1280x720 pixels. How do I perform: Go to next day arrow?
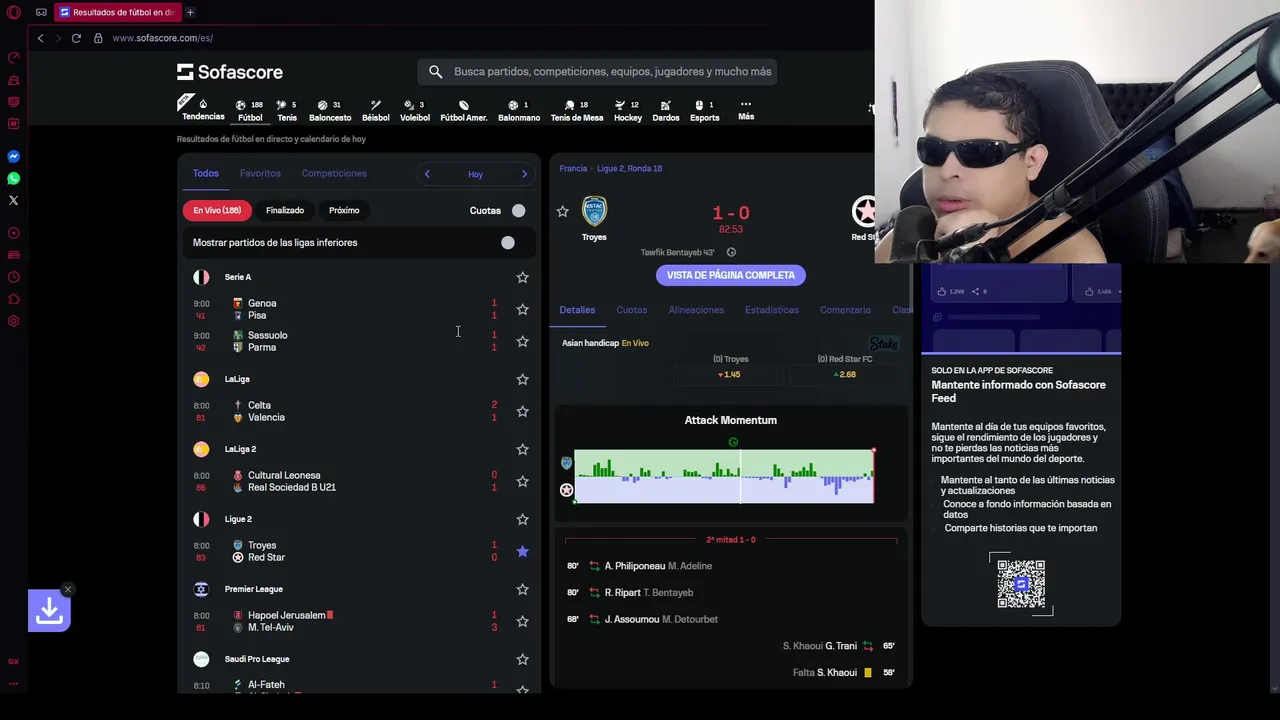pos(524,174)
